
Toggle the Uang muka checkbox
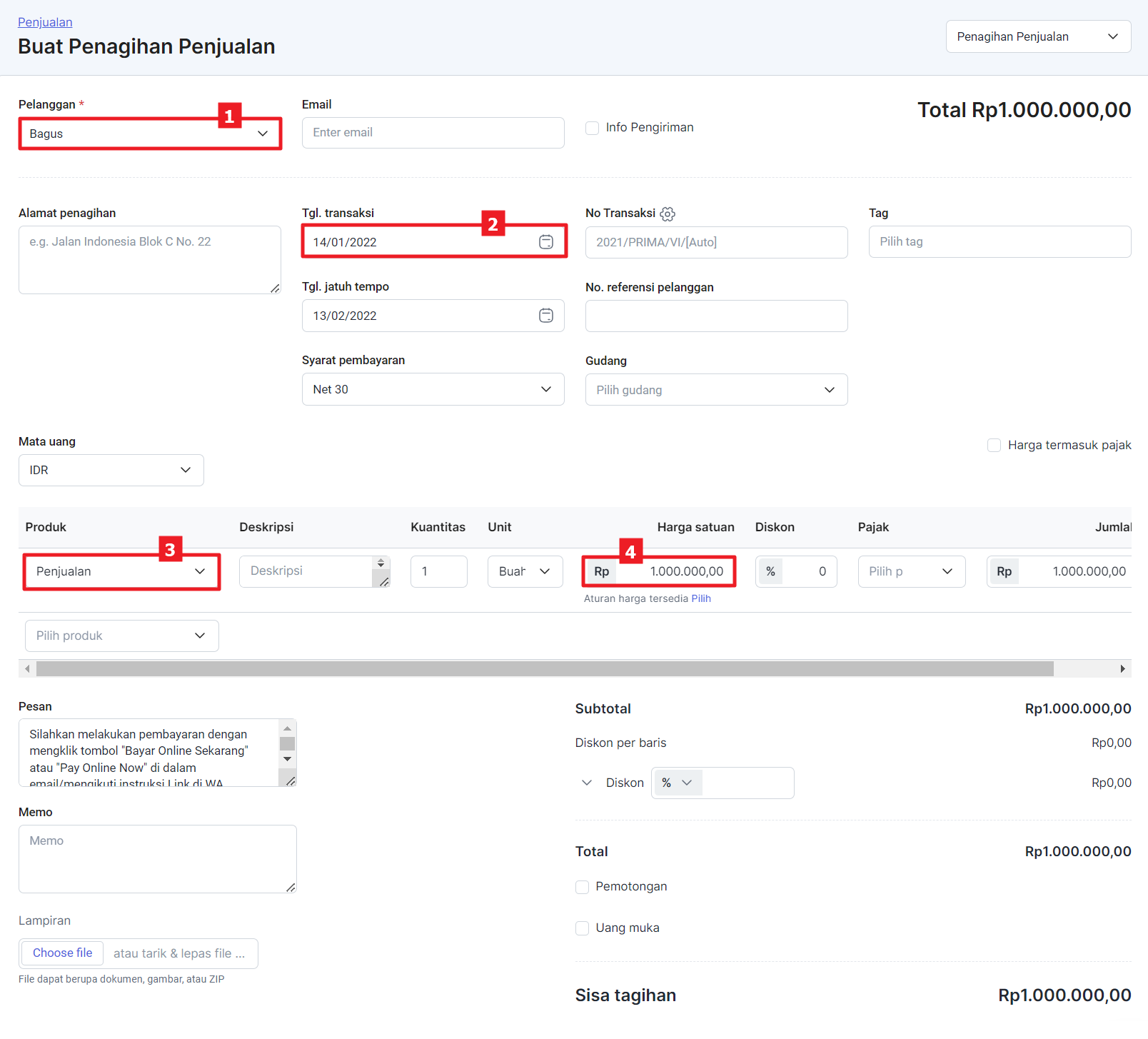pyautogui.click(x=583, y=928)
